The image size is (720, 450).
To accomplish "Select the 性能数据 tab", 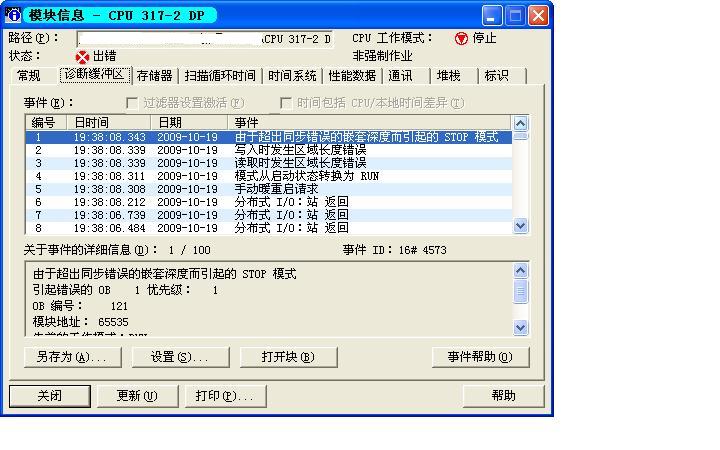I will coord(352,76).
